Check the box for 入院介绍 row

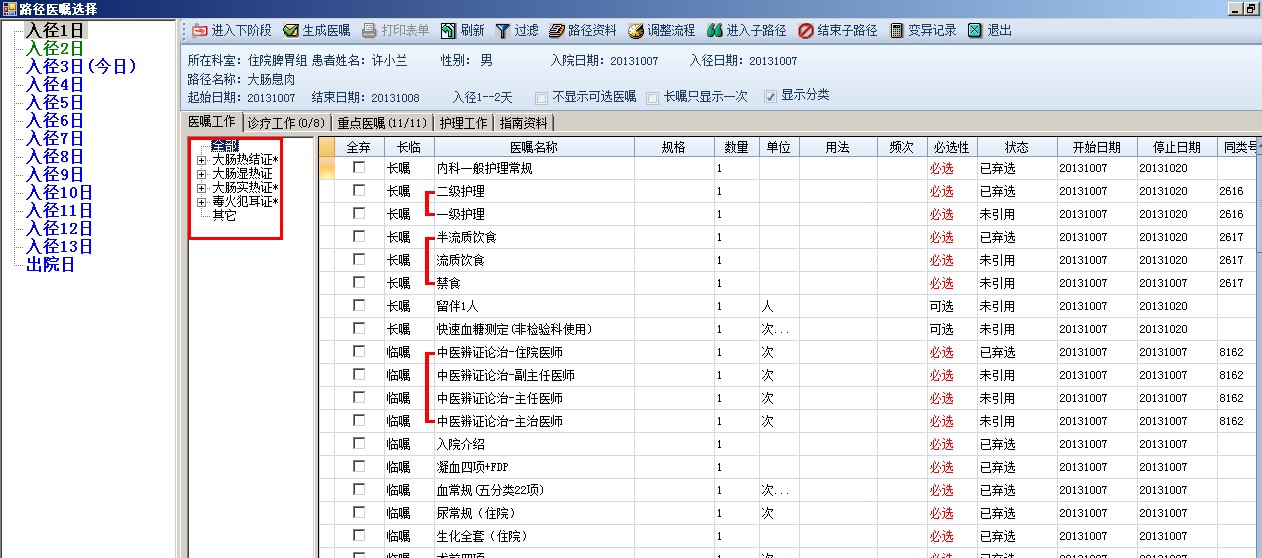pos(359,444)
